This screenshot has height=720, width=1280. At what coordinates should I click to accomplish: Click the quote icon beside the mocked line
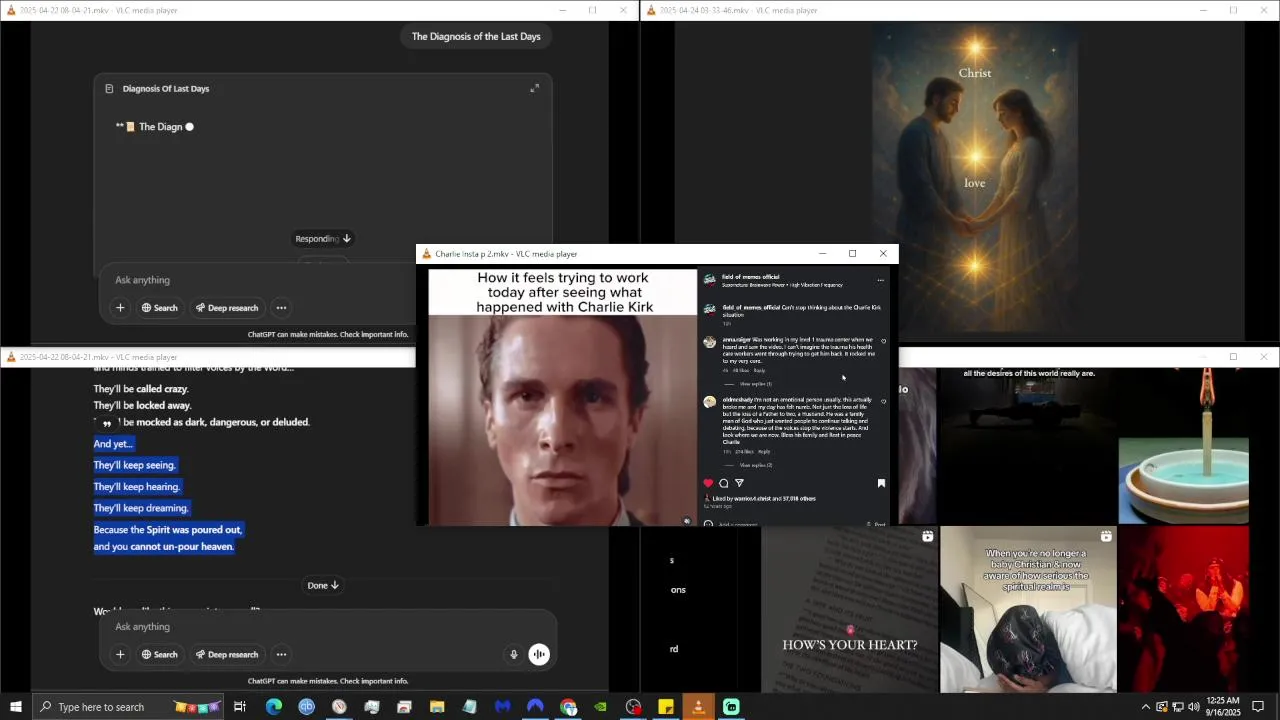106,424
